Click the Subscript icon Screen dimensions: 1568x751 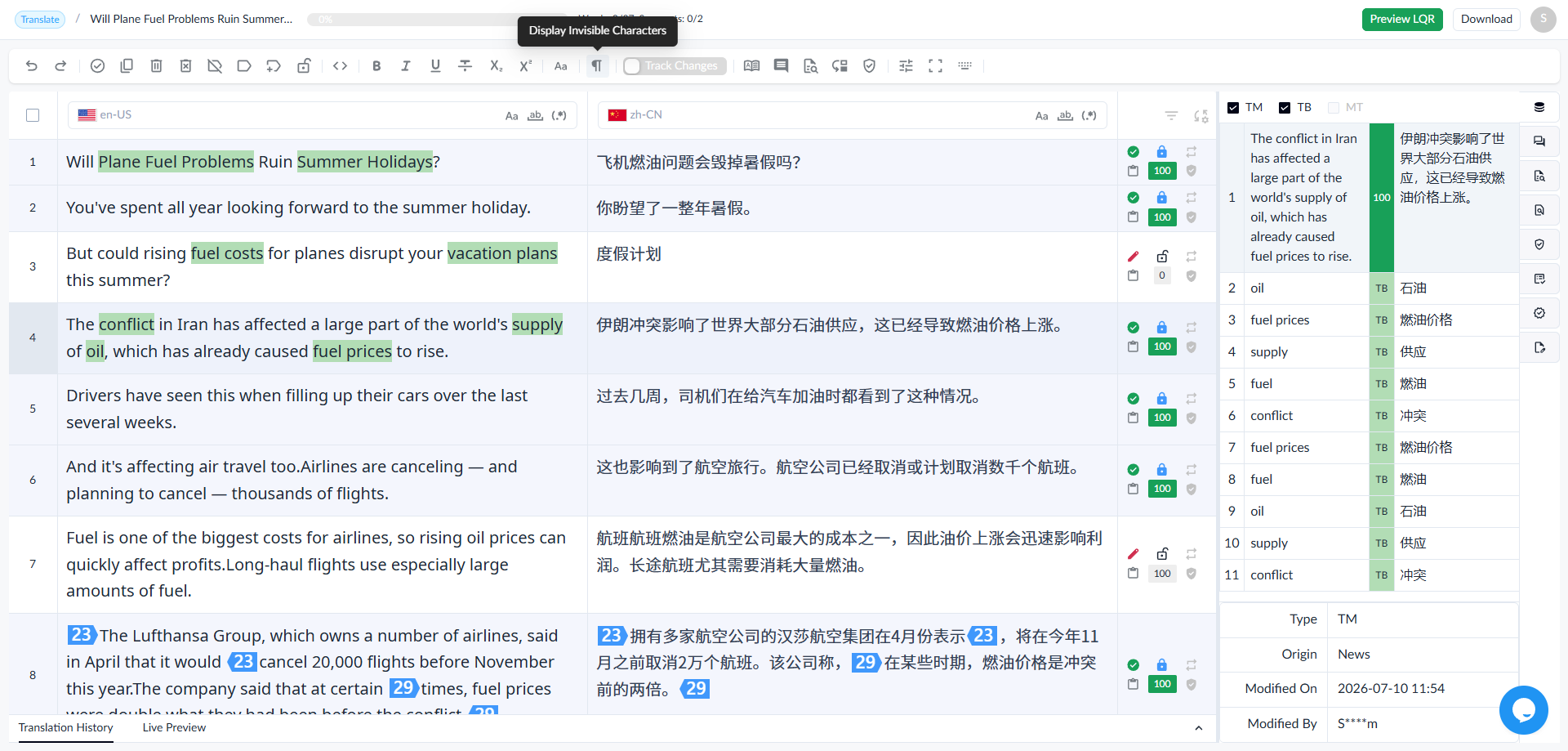[496, 66]
